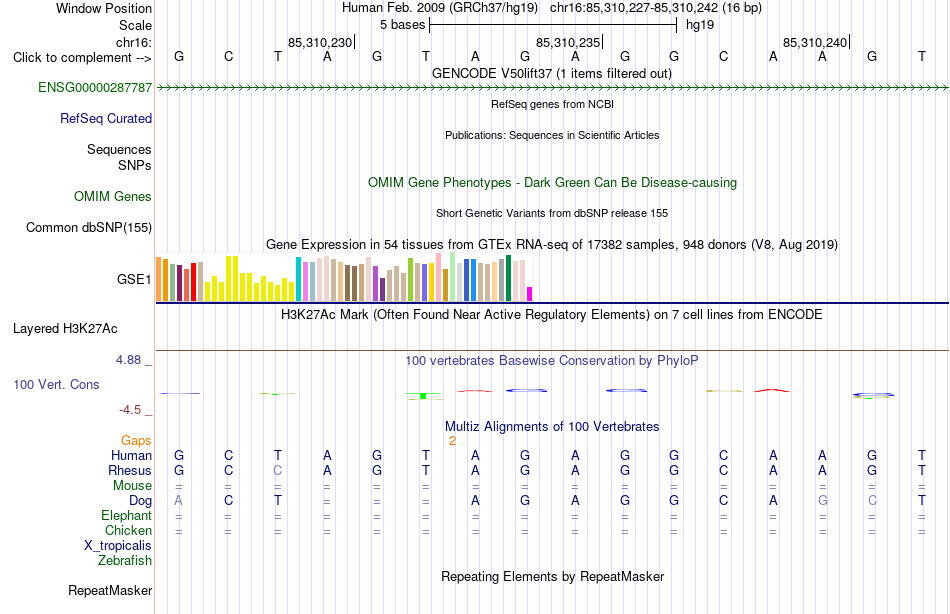Open the GTEx Gene Expression track title
Screen dimensions: 950x614
[x=552, y=245]
